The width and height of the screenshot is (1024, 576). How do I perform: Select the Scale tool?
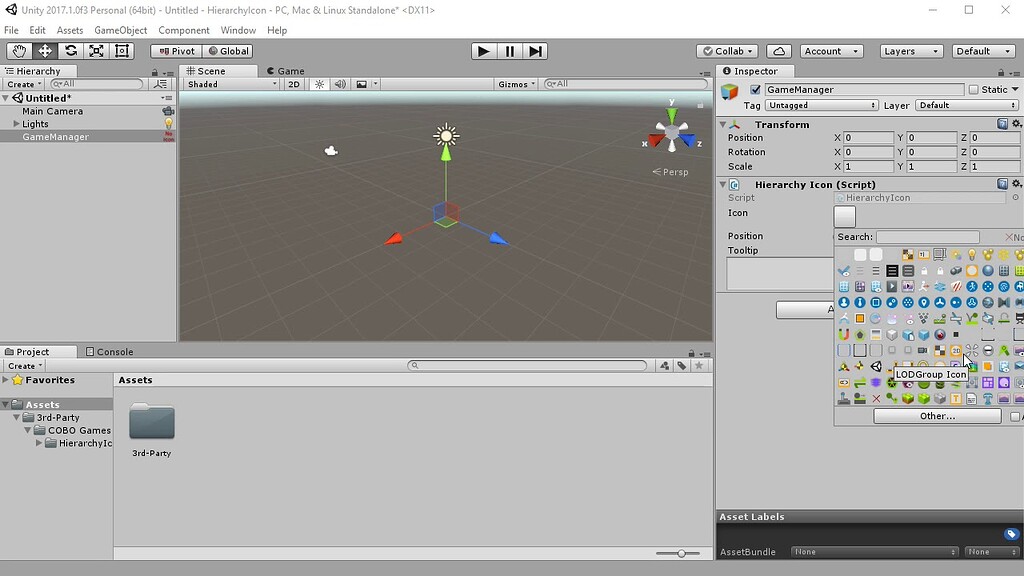pos(97,51)
